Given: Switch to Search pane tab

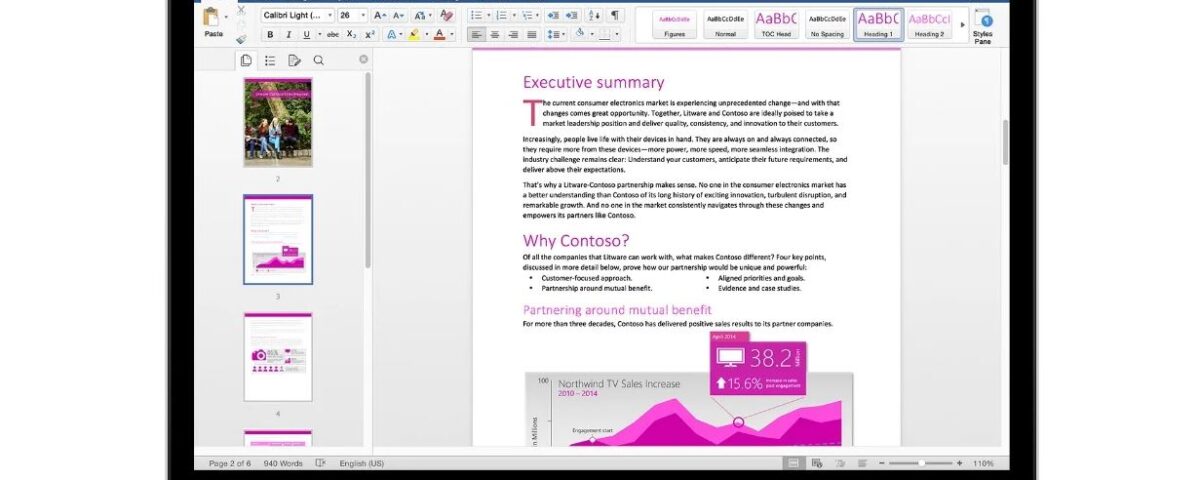Looking at the screenshot, I should point(318,60).
